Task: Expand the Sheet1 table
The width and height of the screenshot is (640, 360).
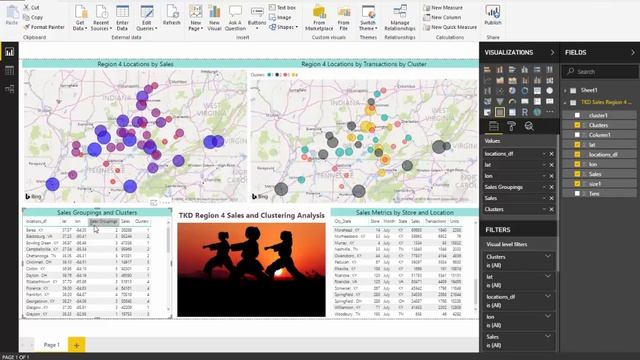Action: coord(566,90)
